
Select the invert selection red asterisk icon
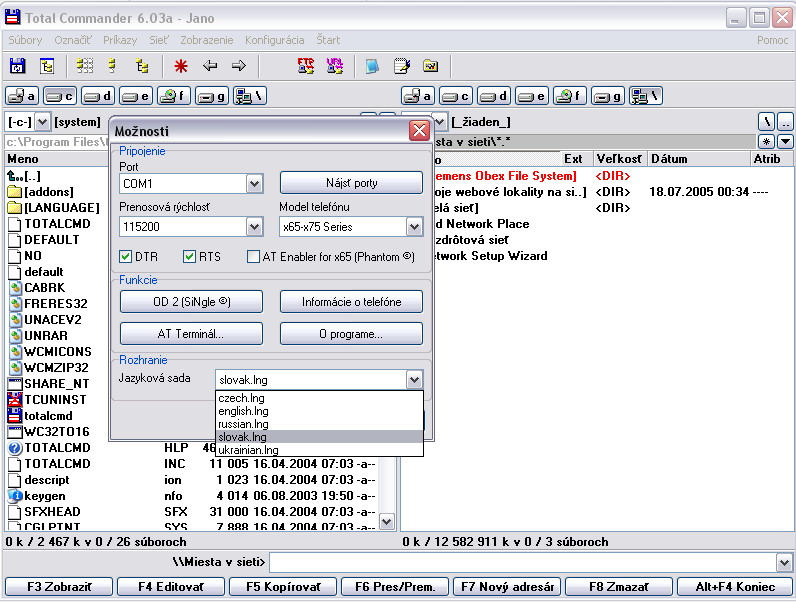pos(181,66)
